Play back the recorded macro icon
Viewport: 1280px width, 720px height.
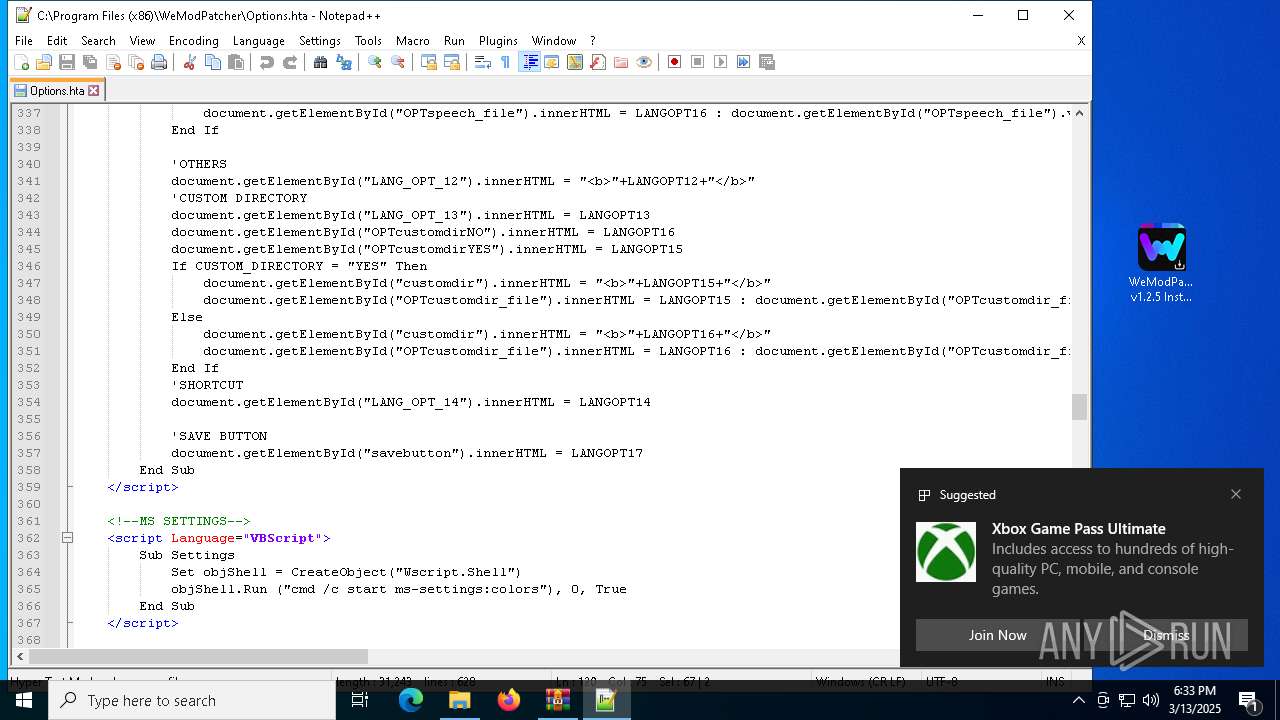tap(721, 62)
